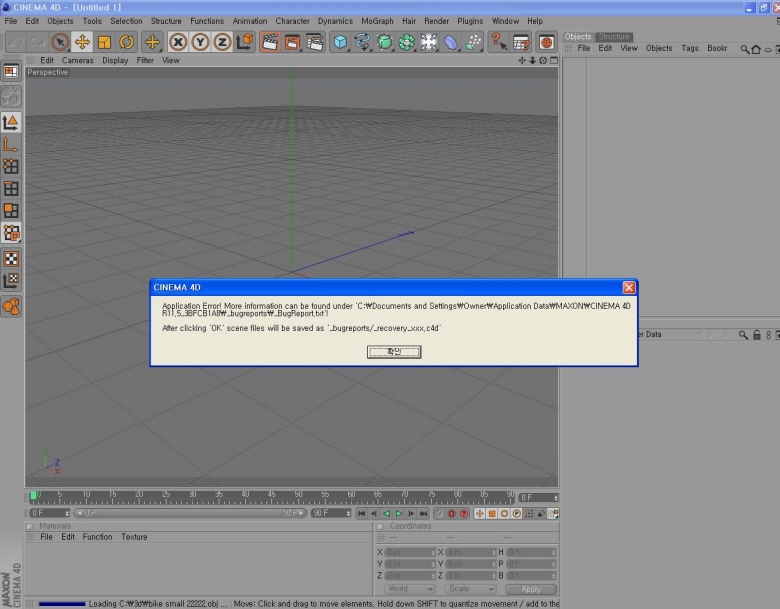The width and height of the screenshot is (780, 609).
Task: Toggle scale keyframe recording
Action: point(492,513)
